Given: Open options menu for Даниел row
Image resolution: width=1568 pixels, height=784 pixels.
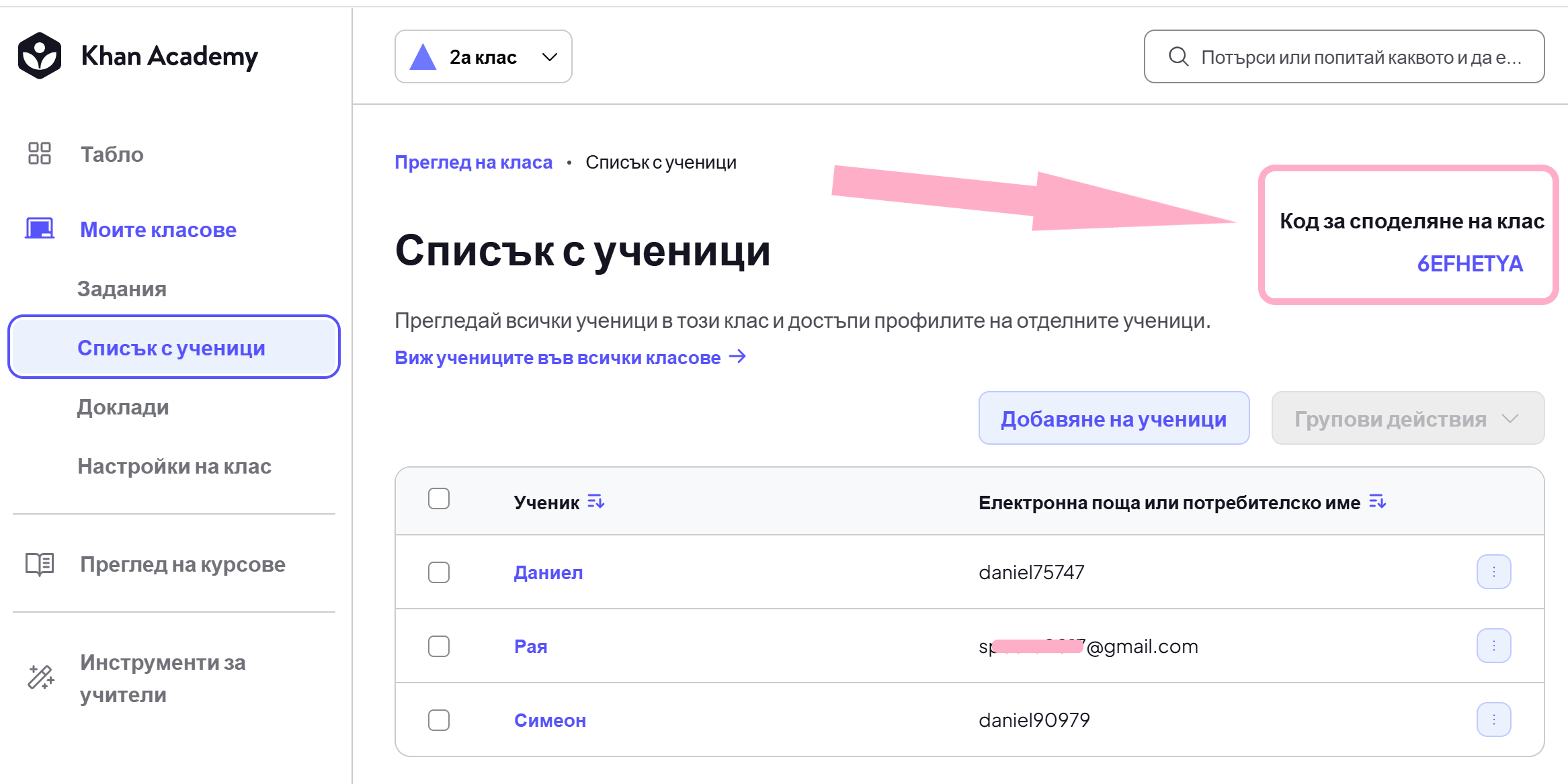Looking at the screenshot, I should pyautogui.click(x=1494, y=572).
